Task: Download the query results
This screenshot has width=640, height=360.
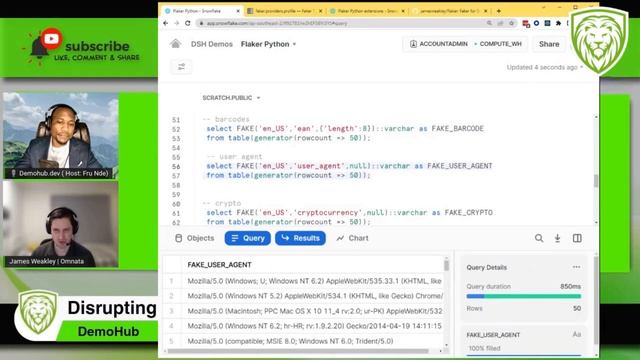Action: tap(557, 238)
